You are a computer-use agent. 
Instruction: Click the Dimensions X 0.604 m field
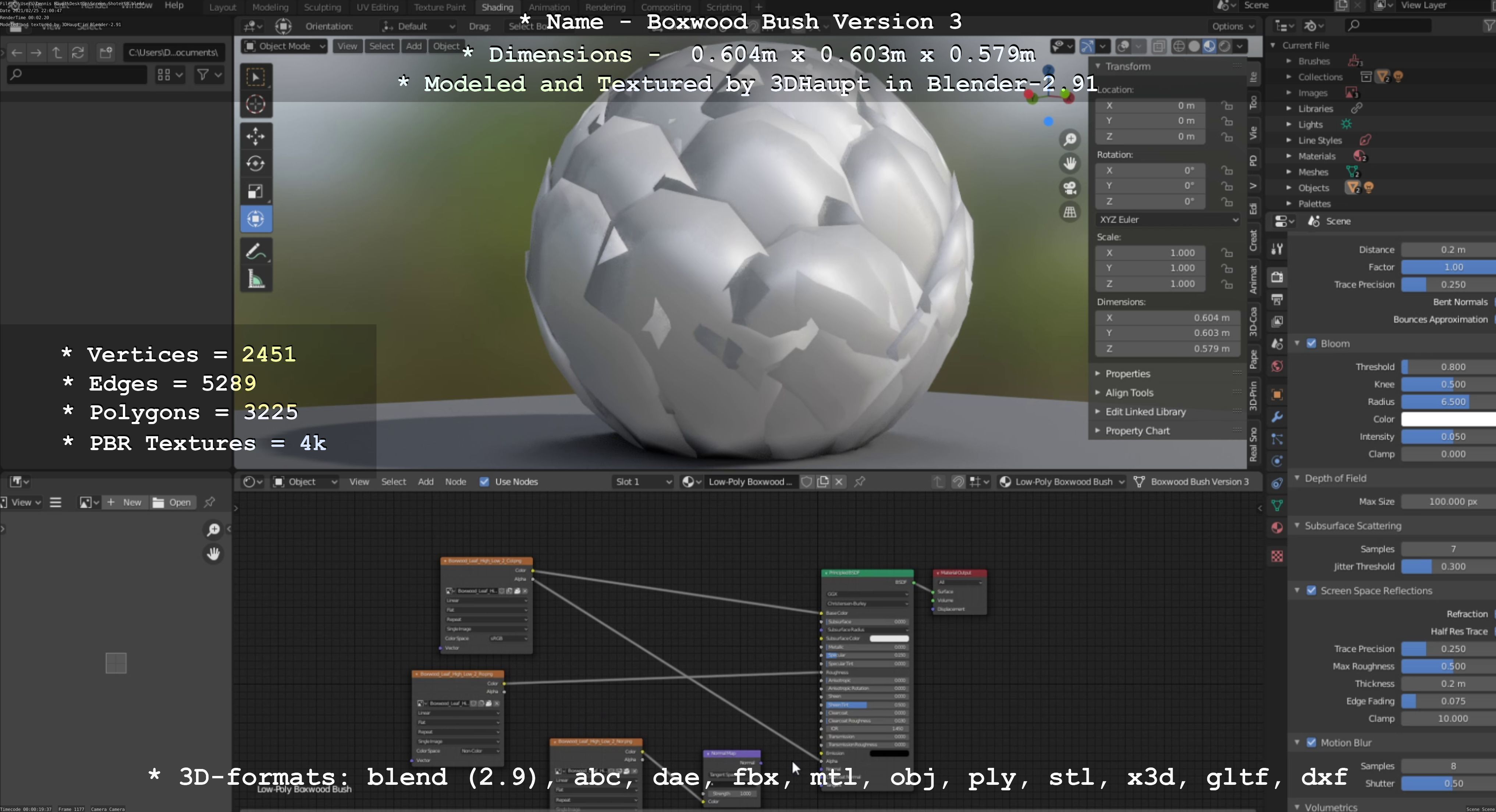pos(1168,318)
